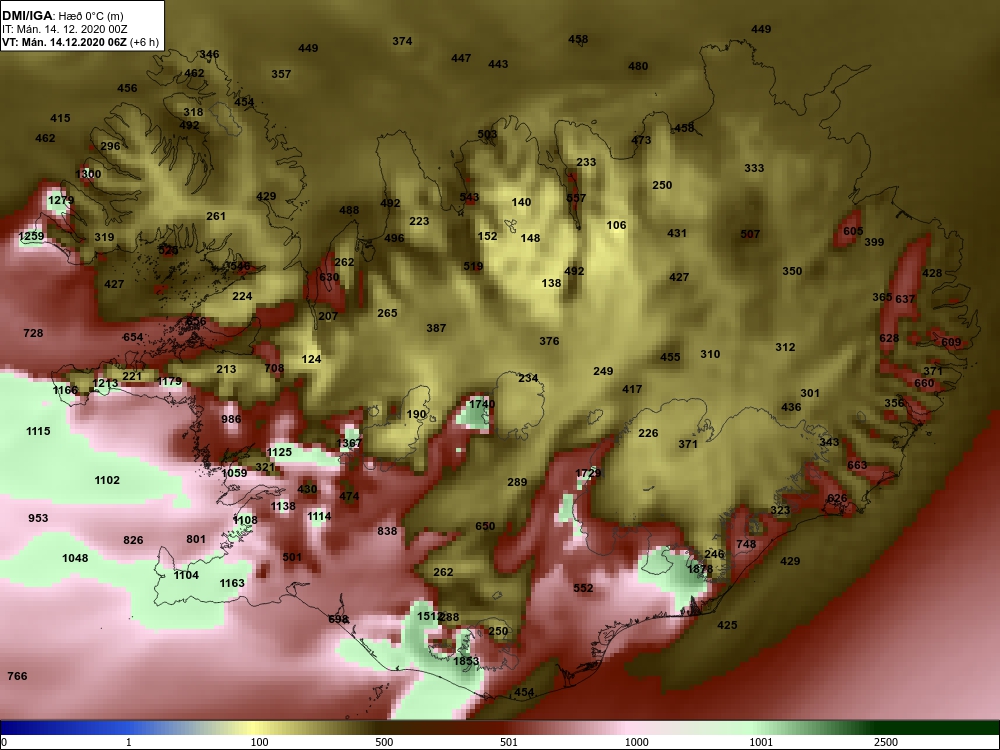Click the map value 374

(x=402, y=41)
